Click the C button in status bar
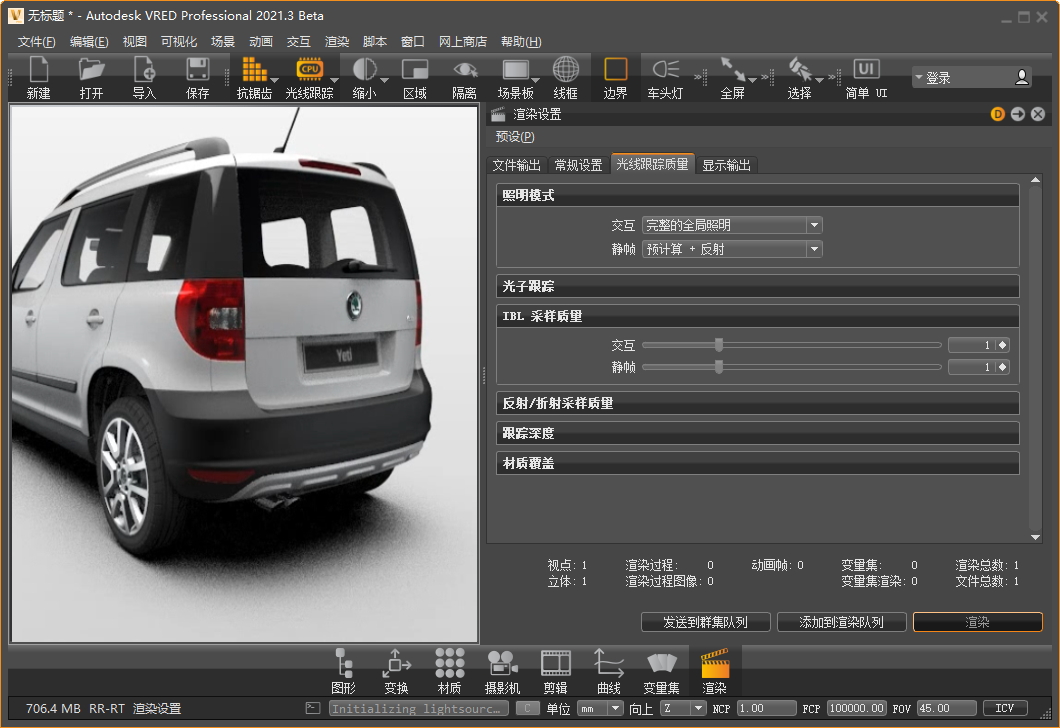The image size is (1060, 728). click(527, 708)
